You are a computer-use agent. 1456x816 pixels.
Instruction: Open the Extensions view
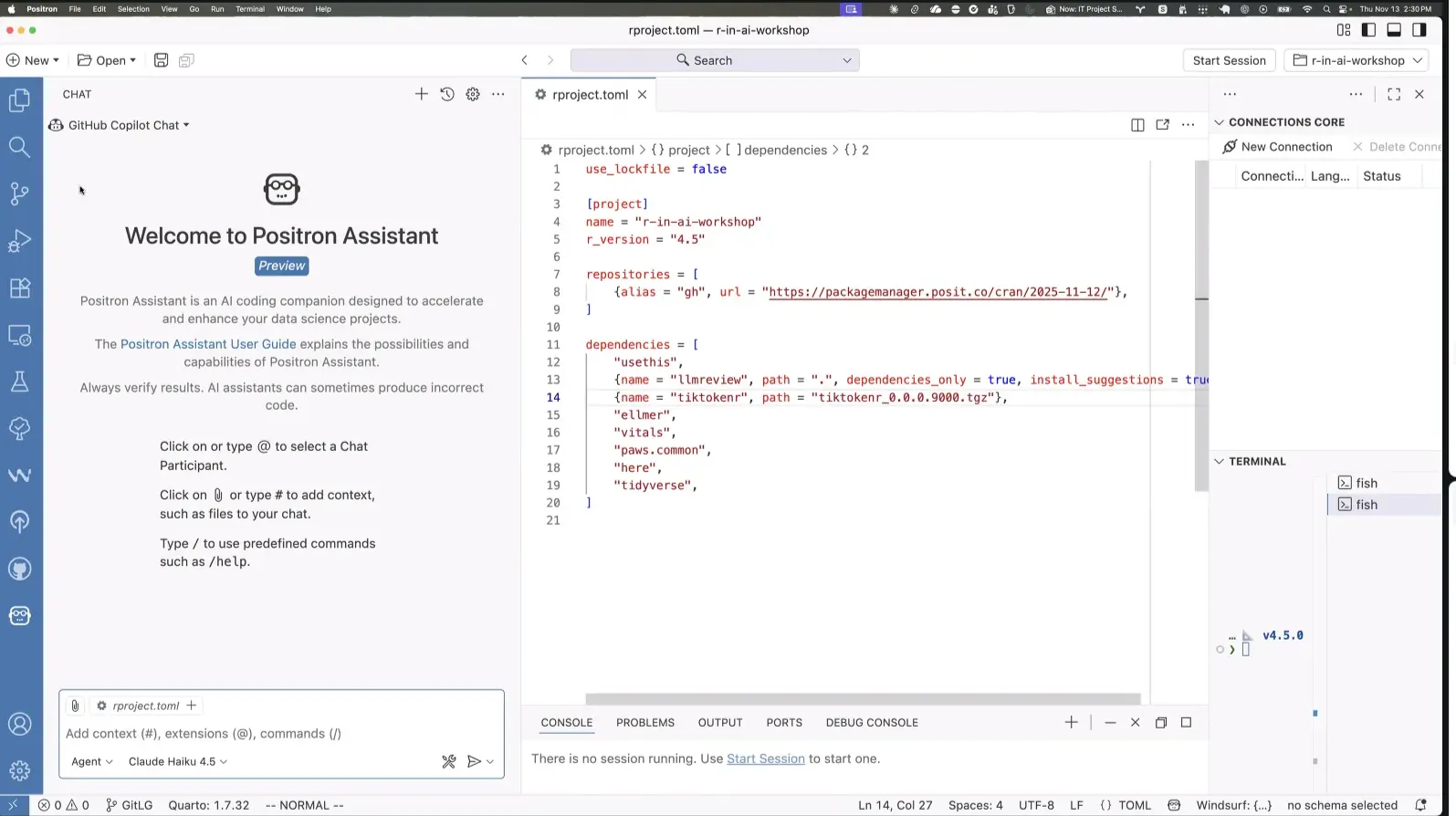coord(19,288)
